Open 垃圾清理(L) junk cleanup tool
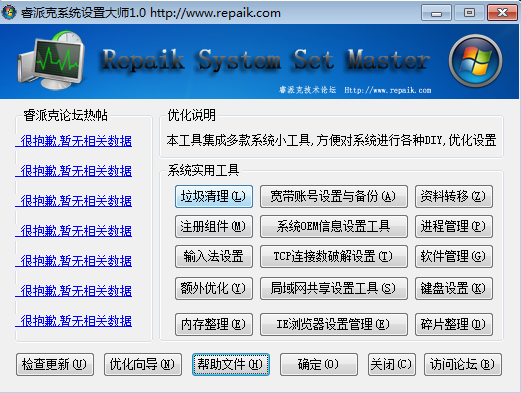 click(214, 197)
